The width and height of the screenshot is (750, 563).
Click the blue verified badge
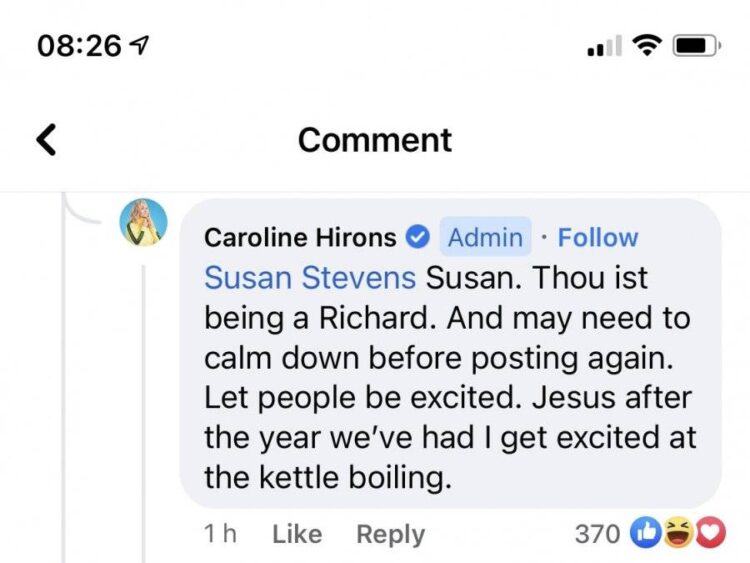pyautogui.click(x=418, y=238)
